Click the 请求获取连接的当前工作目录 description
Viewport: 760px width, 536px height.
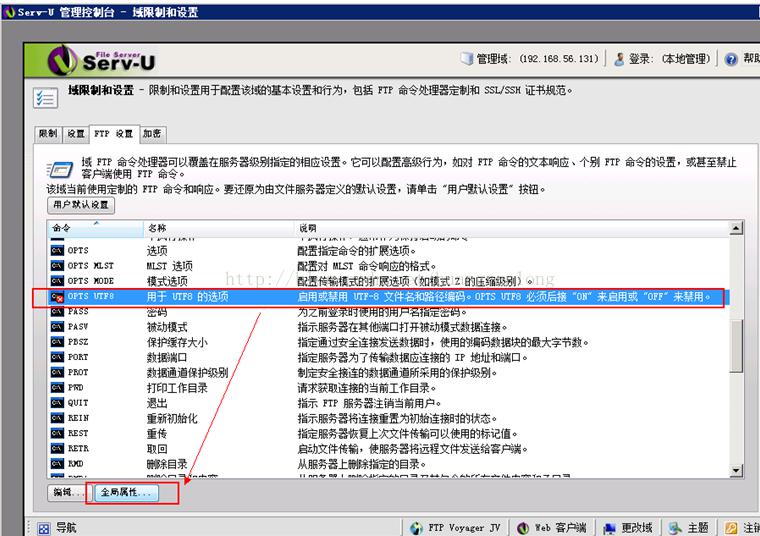click(x=366, y=388)
